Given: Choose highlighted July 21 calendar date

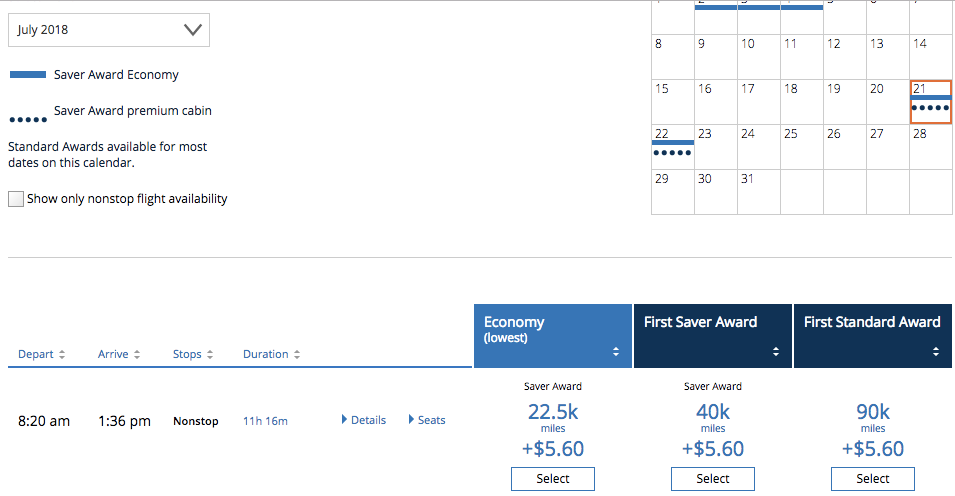Looking at the screenshot, I should pyautogui.click(x=930, y=102).
